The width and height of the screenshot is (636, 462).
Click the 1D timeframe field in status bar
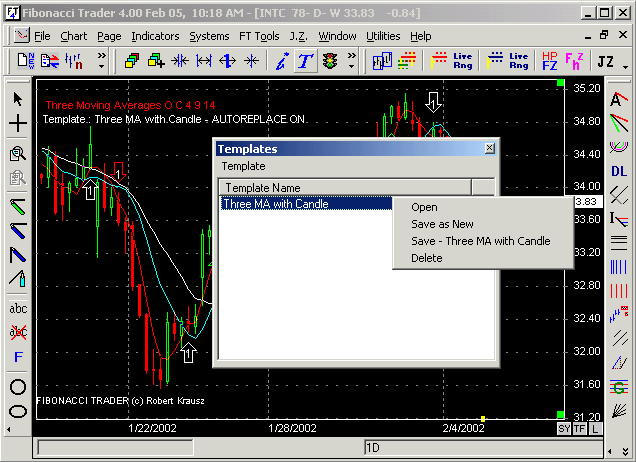pos(483,448)
